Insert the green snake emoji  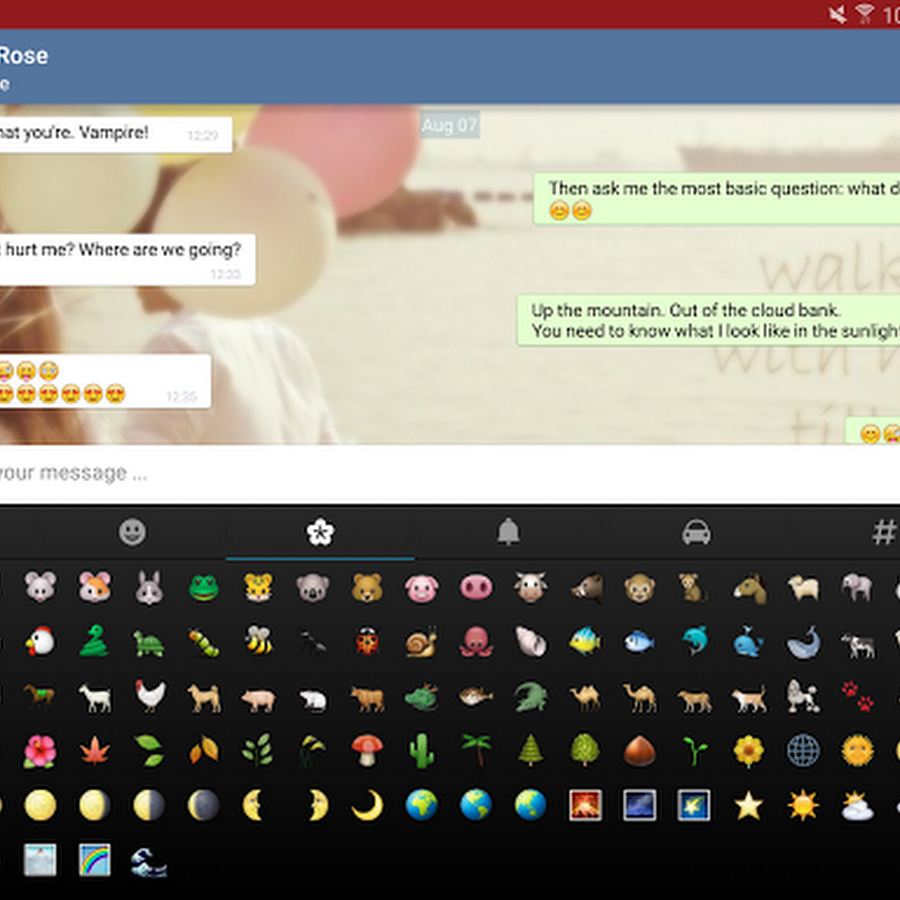94,641
